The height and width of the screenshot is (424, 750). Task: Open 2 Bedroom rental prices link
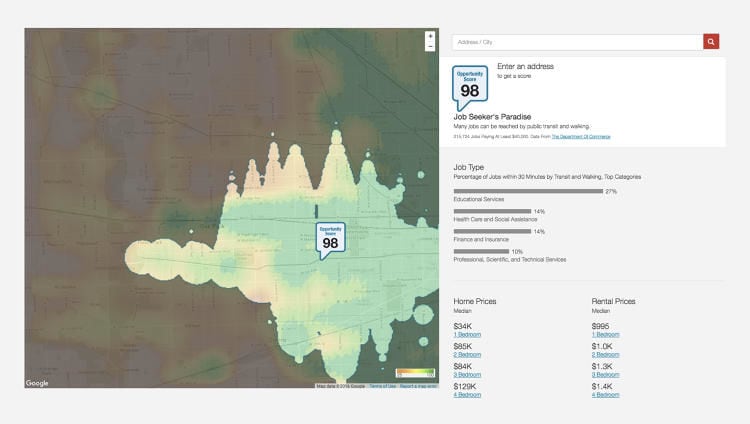pos(605,354)
